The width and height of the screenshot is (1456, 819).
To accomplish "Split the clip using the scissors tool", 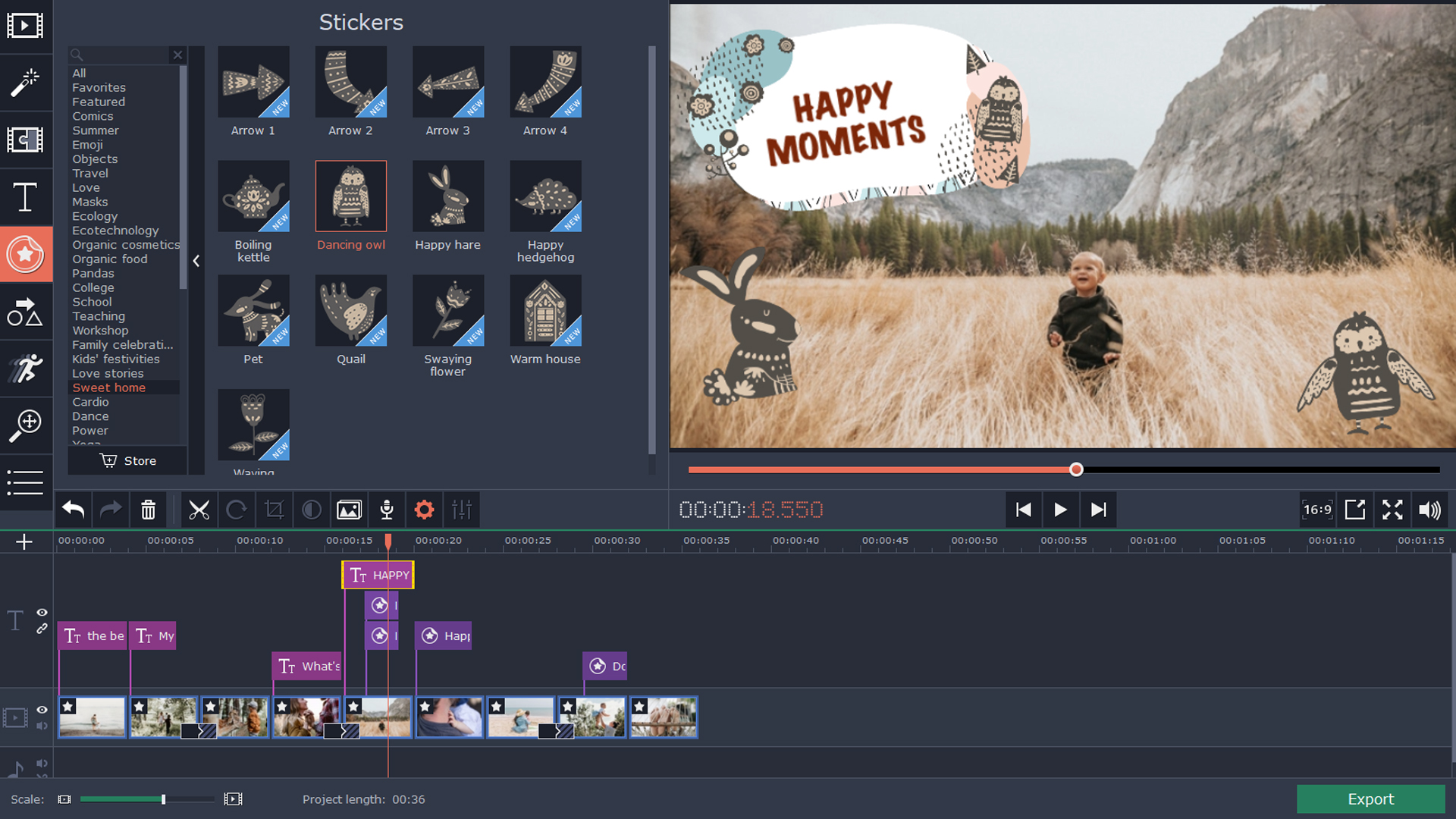I will tap(199, 510).
